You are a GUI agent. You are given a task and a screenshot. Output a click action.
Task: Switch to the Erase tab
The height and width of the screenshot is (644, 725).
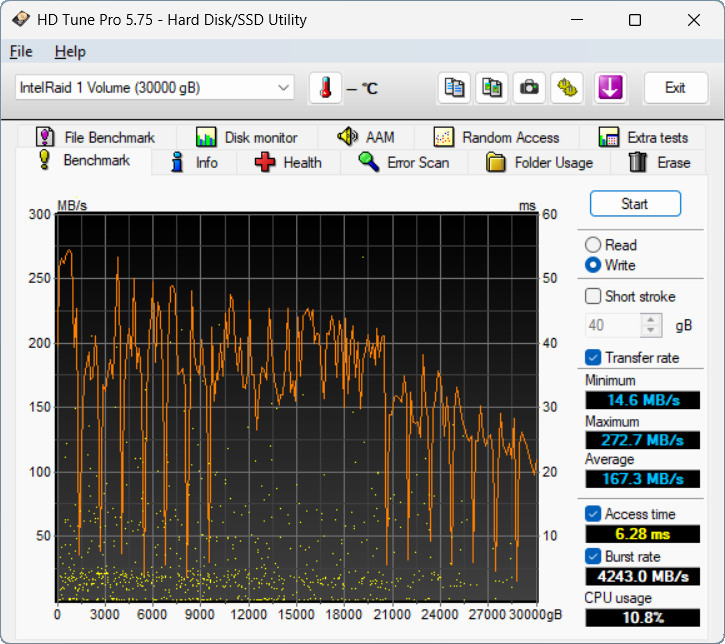pos(658,162)
